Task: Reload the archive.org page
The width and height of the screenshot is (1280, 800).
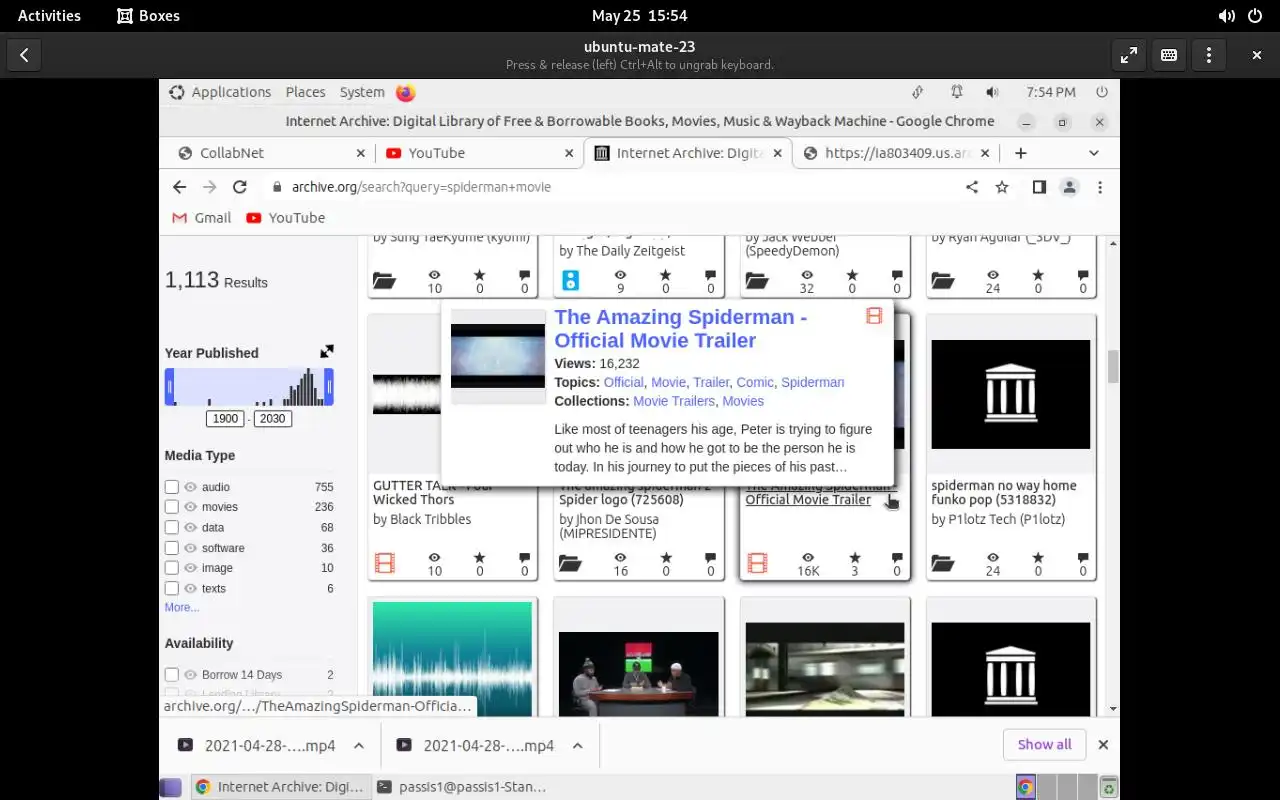Action: point(240,187)
